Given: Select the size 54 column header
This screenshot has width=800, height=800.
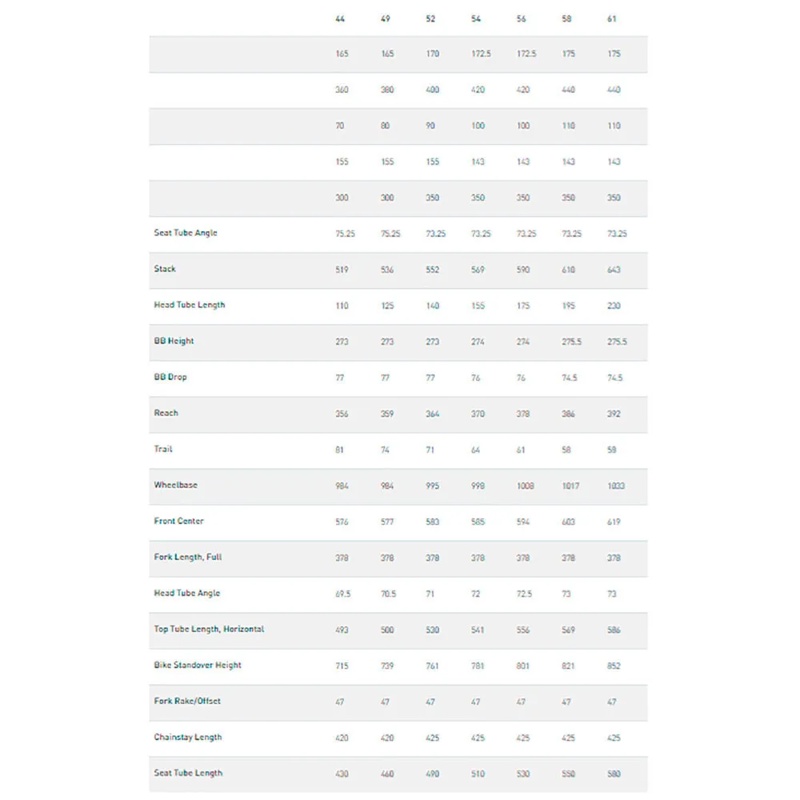Looking at the screenshot, I should click(x=475, y=18).
